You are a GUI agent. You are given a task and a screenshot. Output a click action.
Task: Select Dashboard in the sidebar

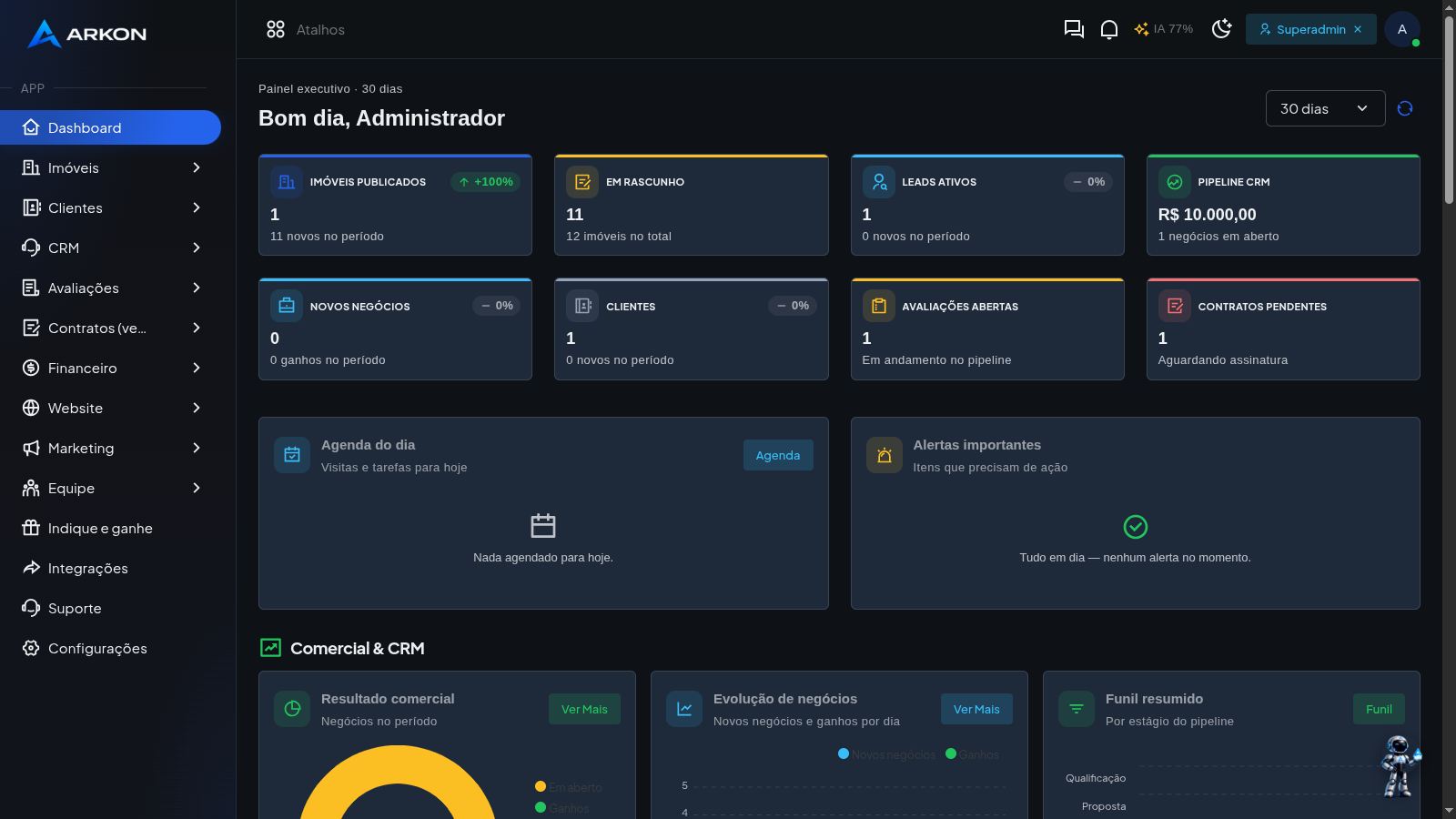tap(110, 127)
